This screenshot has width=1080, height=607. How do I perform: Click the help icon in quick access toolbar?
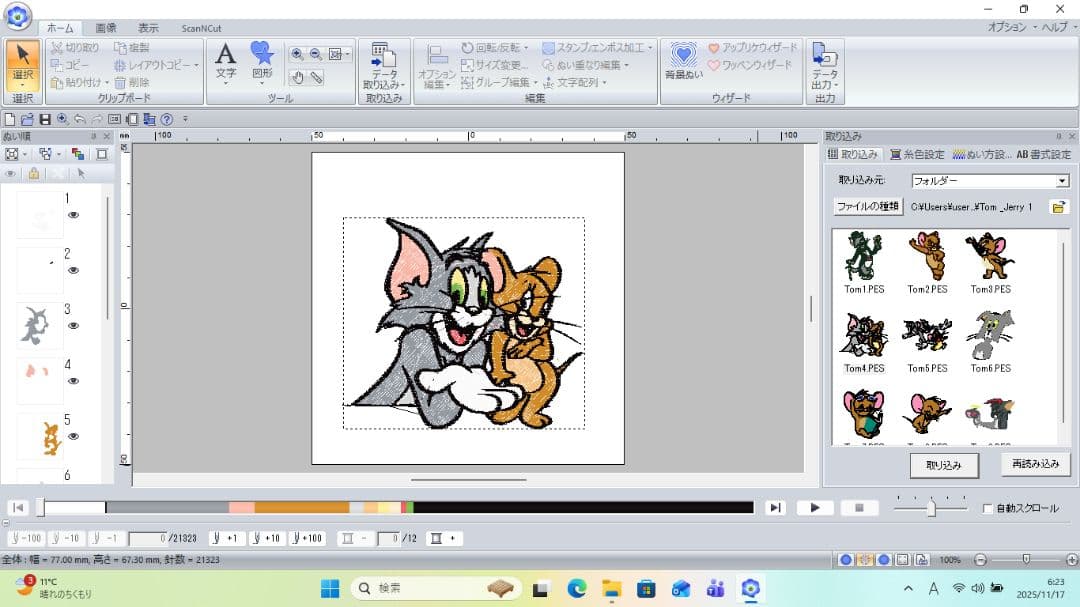167,119
